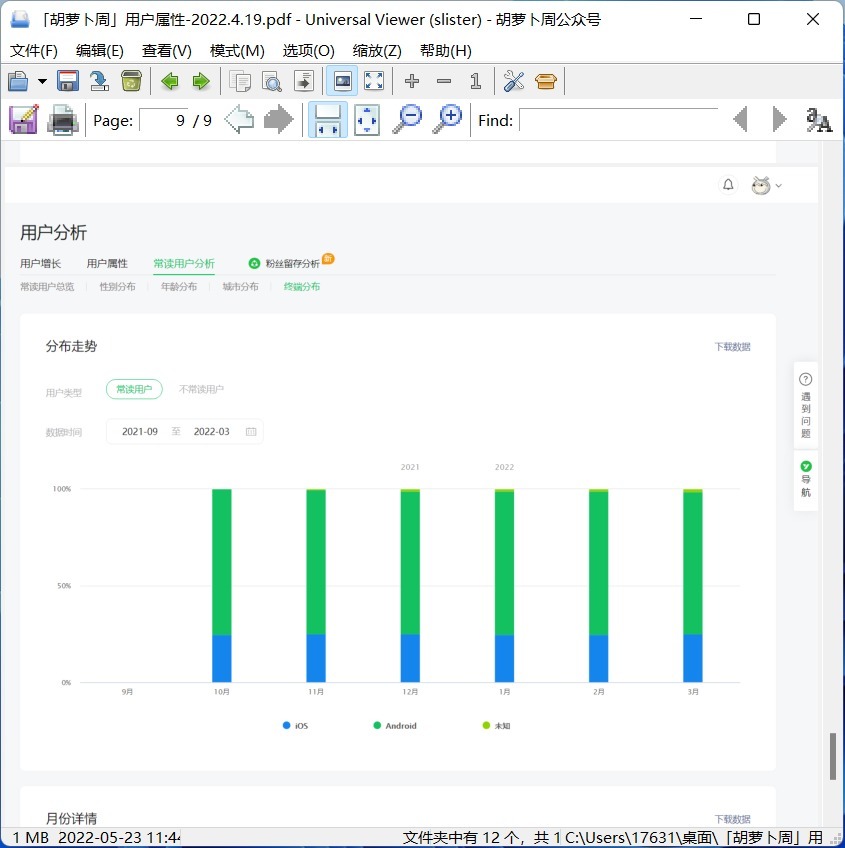The height and width of the screenshot is (848, 845).
Task: Click the save file icon in top toolbar
Action: 68,81
